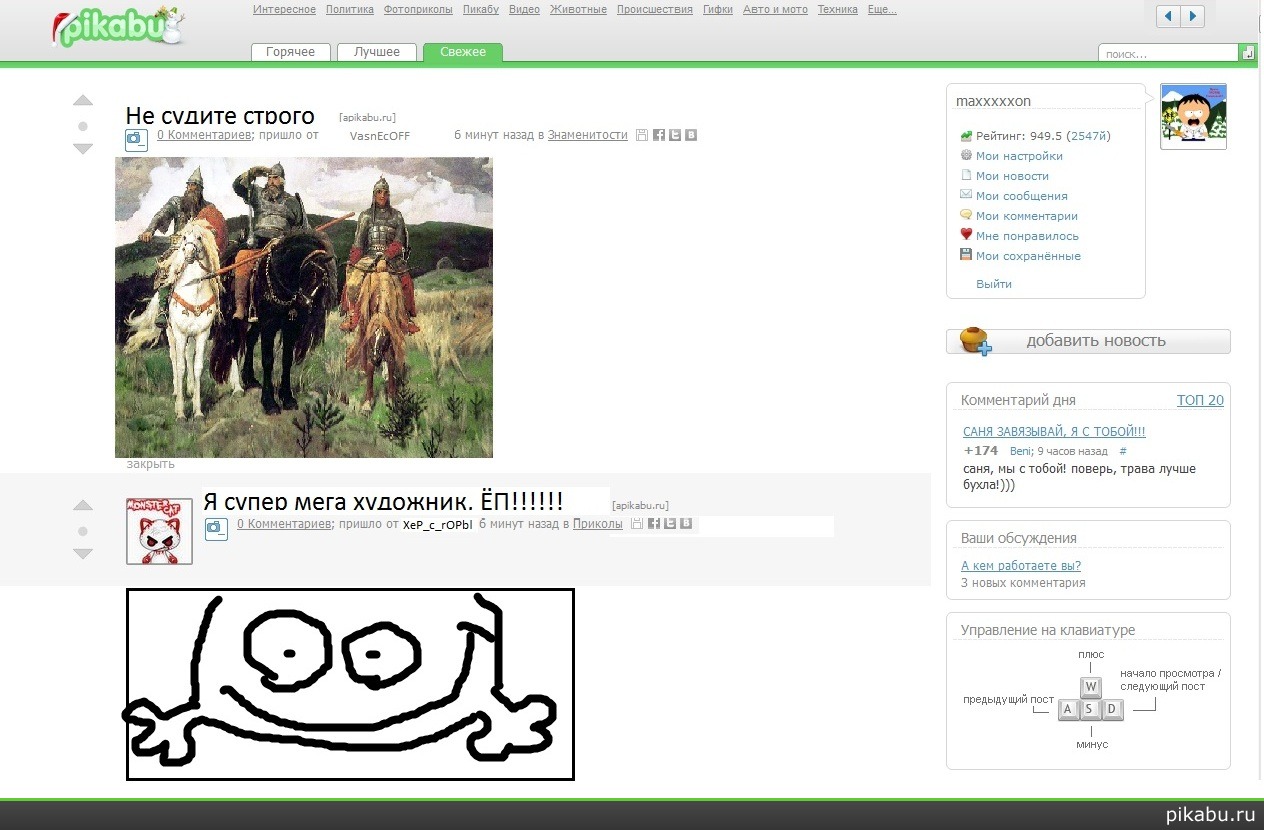This screenshot has width=1264, height=830.
Task: Click the A previous-post key icon
Action: 1068,710
